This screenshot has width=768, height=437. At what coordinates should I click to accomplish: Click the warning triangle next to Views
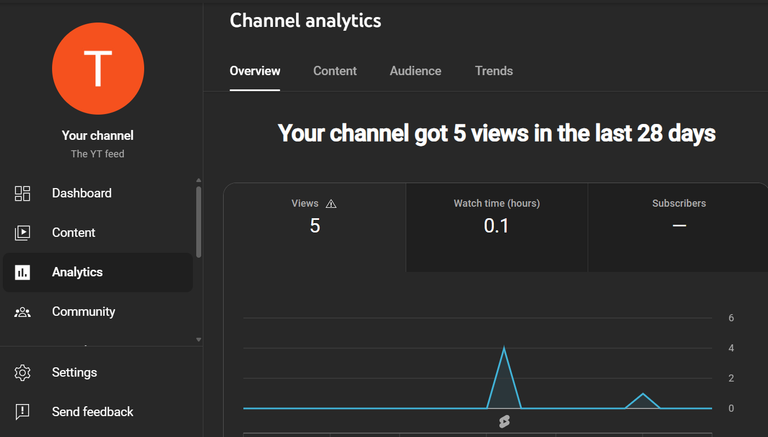(x=331, y=204)
